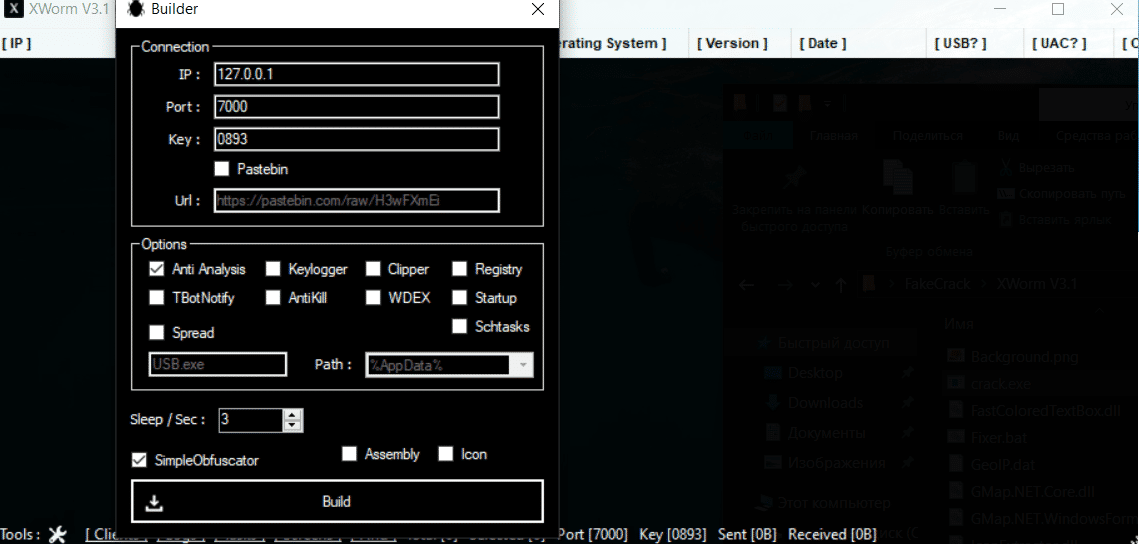Go back with File Explorer's left arrow
This screenshot has height=544, width=1139.
[x=746, y=285]
